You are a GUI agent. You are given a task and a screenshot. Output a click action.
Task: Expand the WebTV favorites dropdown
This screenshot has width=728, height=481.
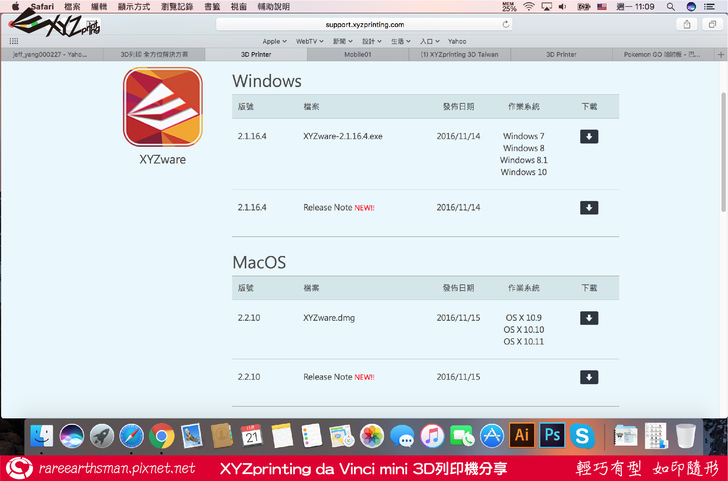point(310,41)
